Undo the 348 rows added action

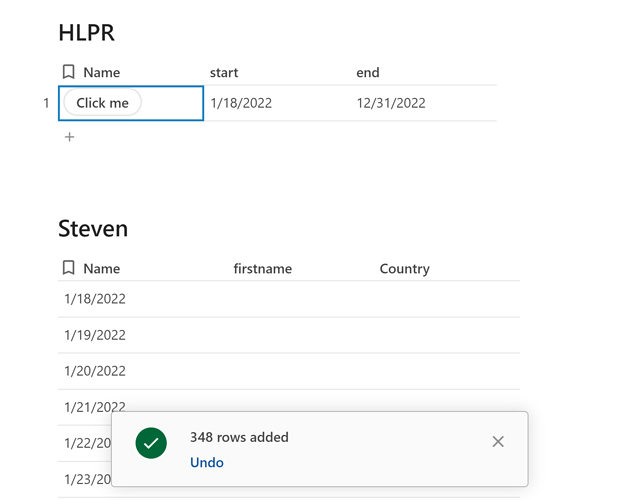pos(207,462)
